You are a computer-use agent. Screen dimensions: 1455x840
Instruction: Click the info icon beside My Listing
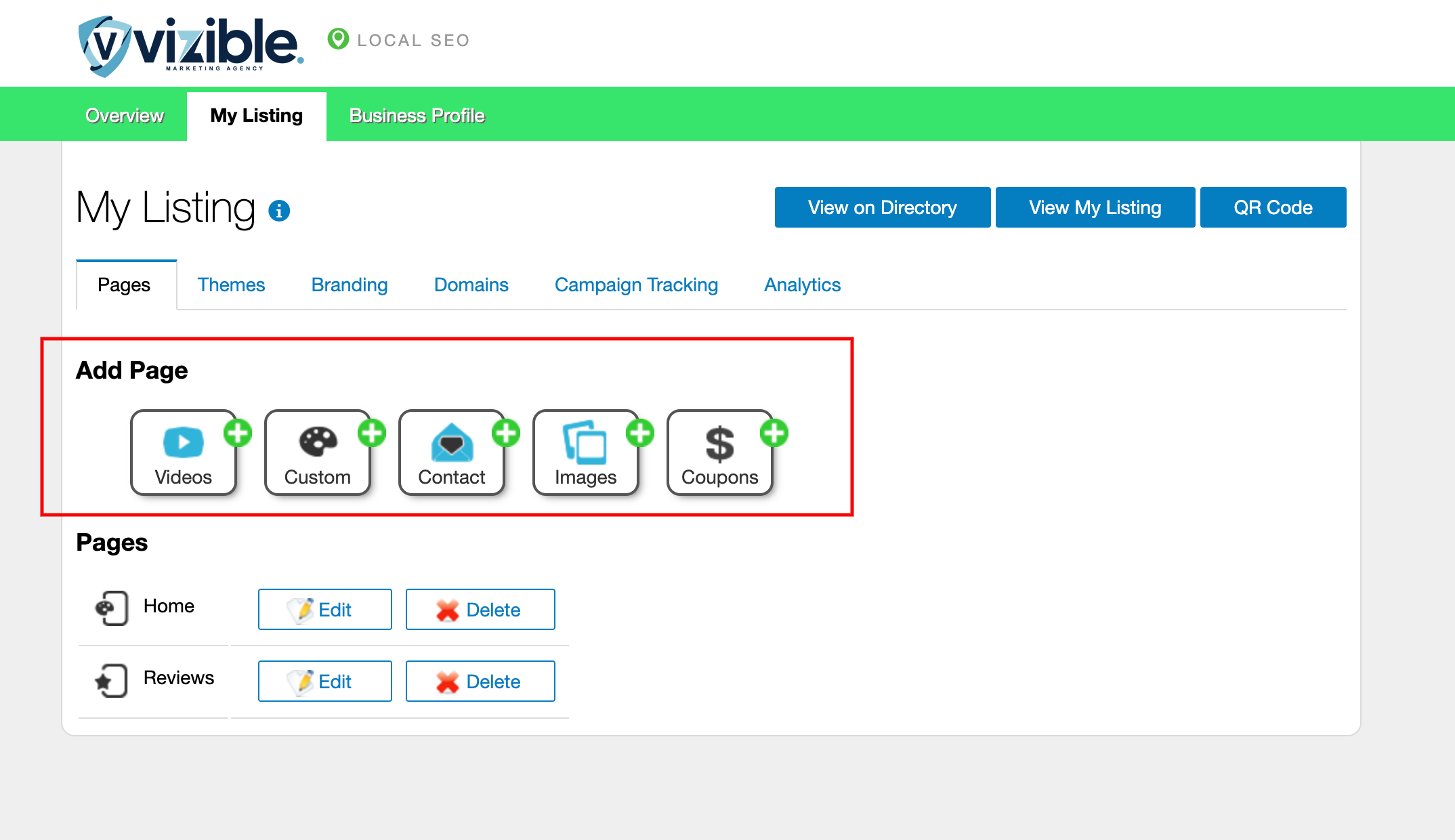pyautogui.click(x=279, y=211)
